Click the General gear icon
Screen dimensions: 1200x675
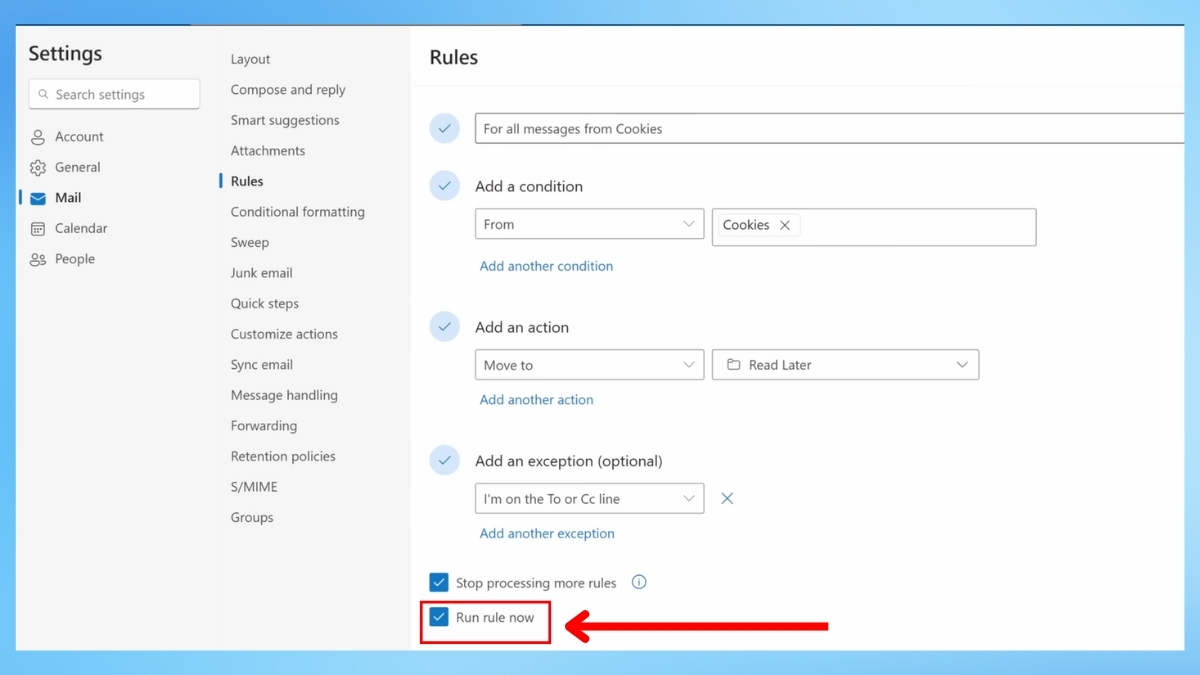pyautogui.click(x=38, y=168)
